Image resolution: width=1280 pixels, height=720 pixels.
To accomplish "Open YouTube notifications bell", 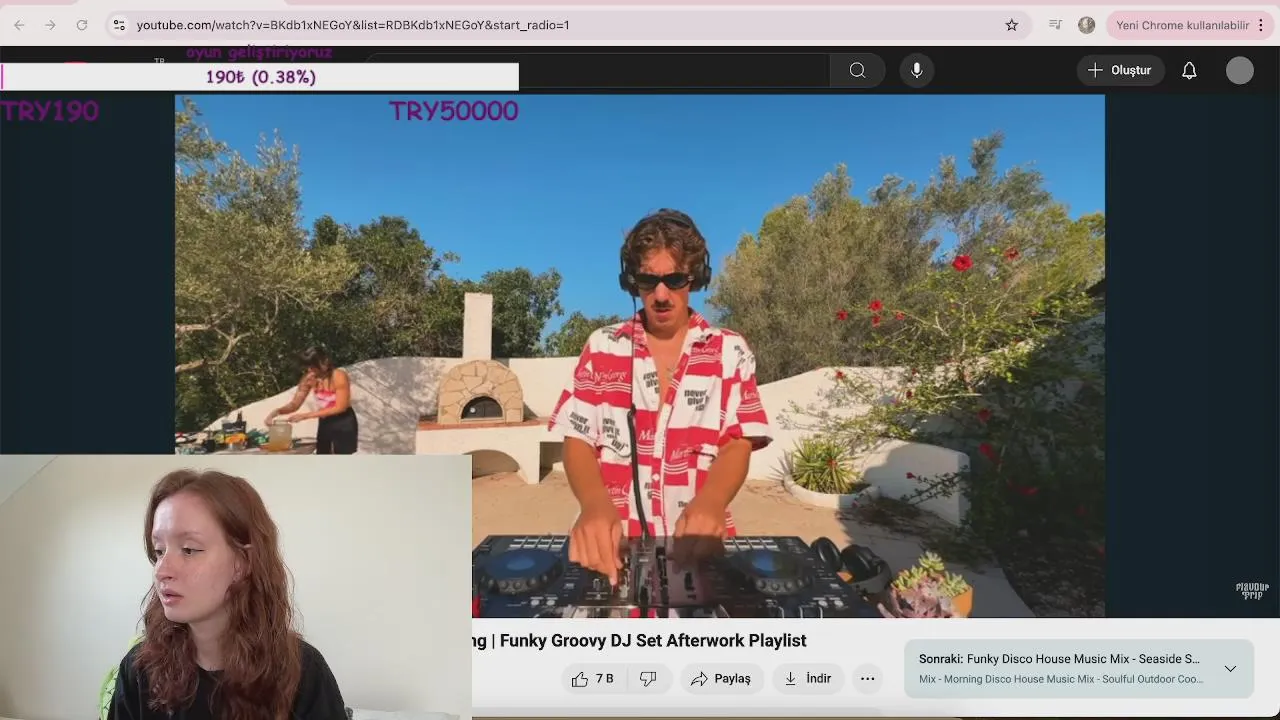I will pyautogui.click(x=1189, y=70).
